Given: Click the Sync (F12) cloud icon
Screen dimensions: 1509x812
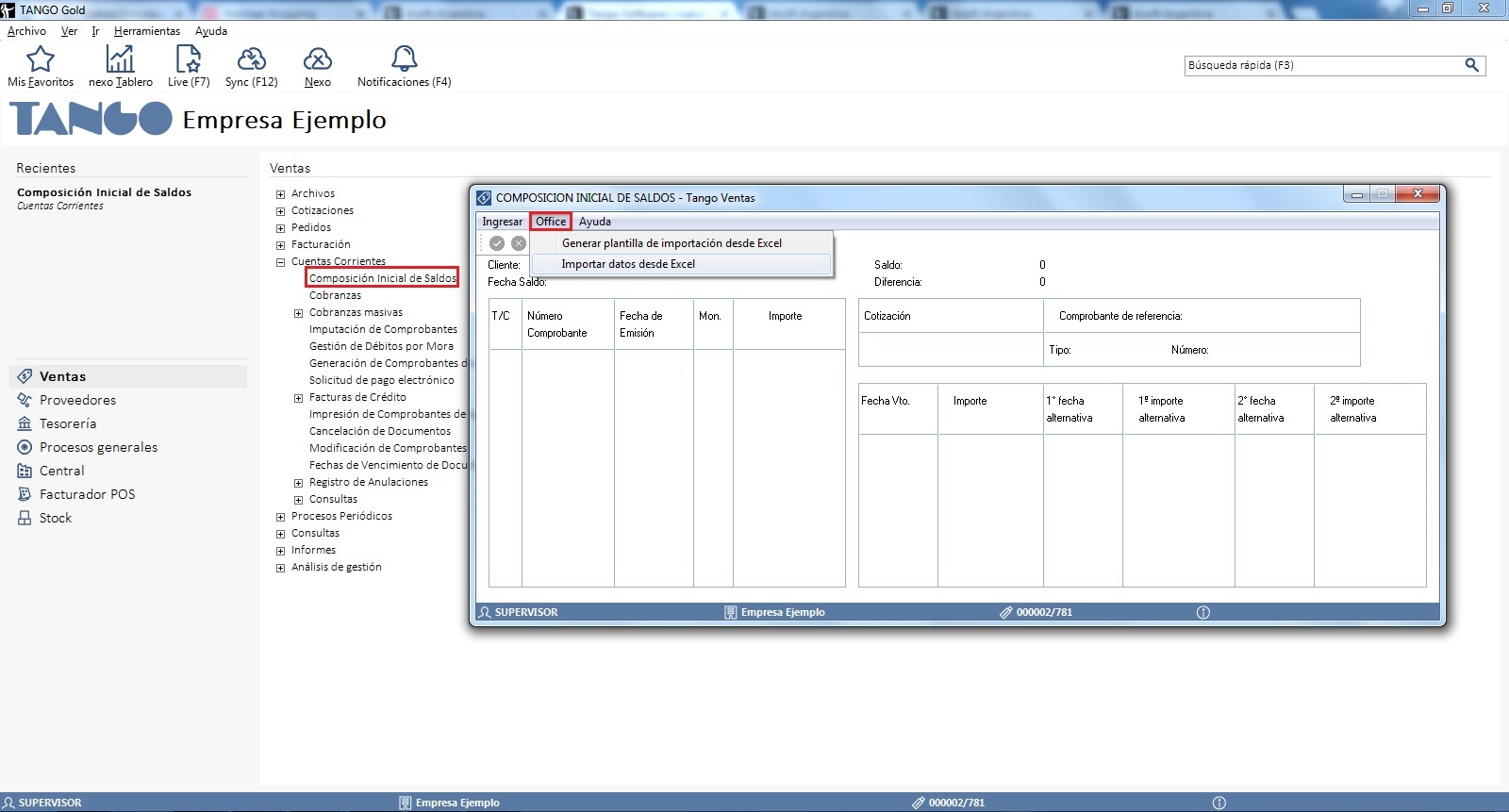Looking at the screenshot, I should [251, 59].
